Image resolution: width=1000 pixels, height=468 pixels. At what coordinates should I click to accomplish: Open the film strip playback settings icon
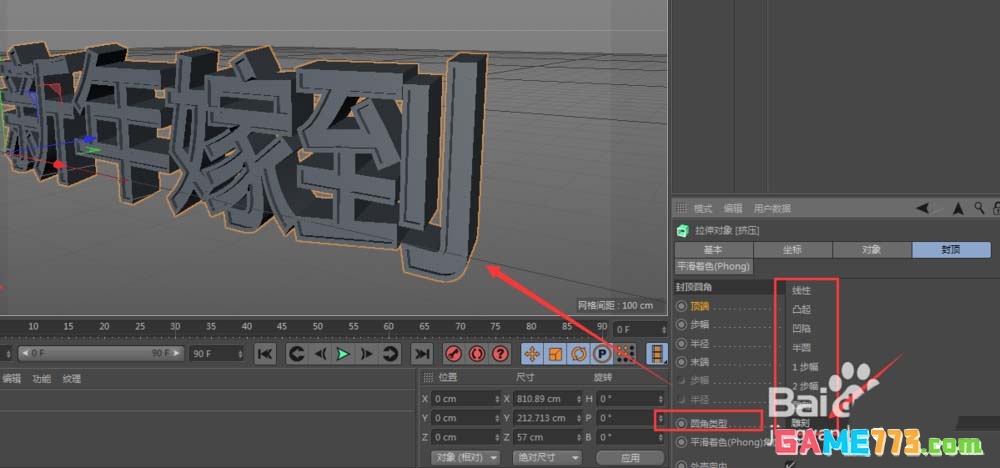click(657, 354)
